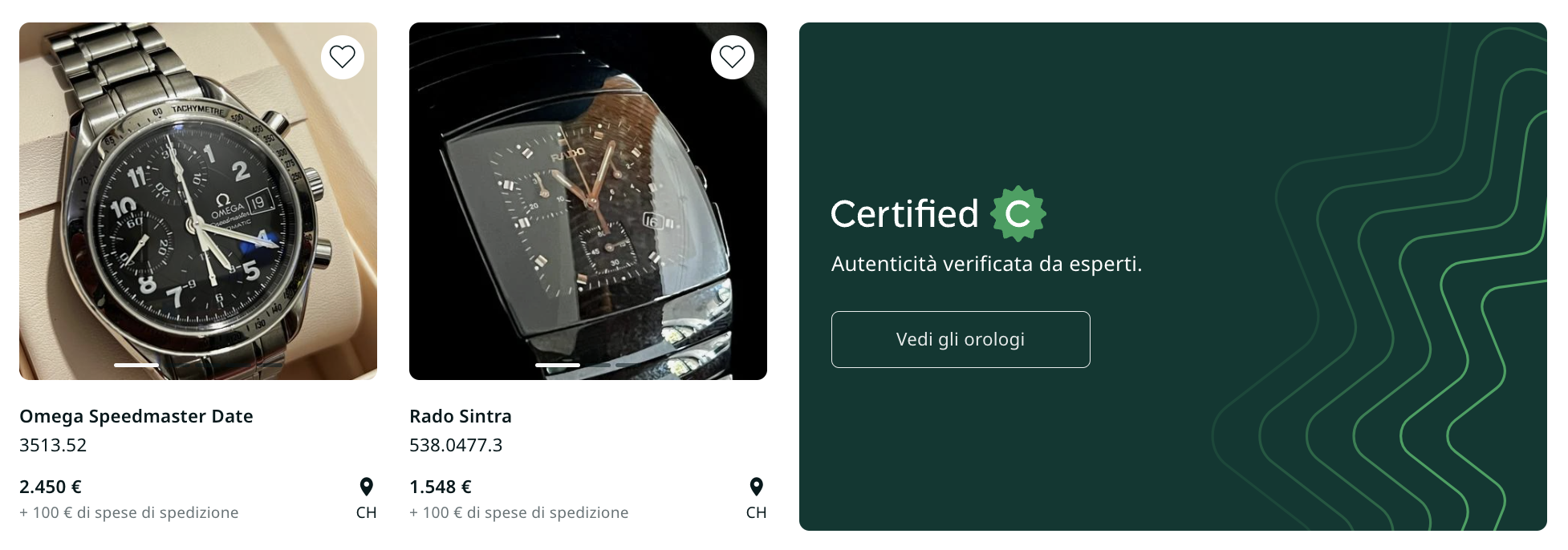Viewport: 1568px width, 550px height.
Task: Open the Omega Speedmaster Date title link
Action: click(136, 416)
